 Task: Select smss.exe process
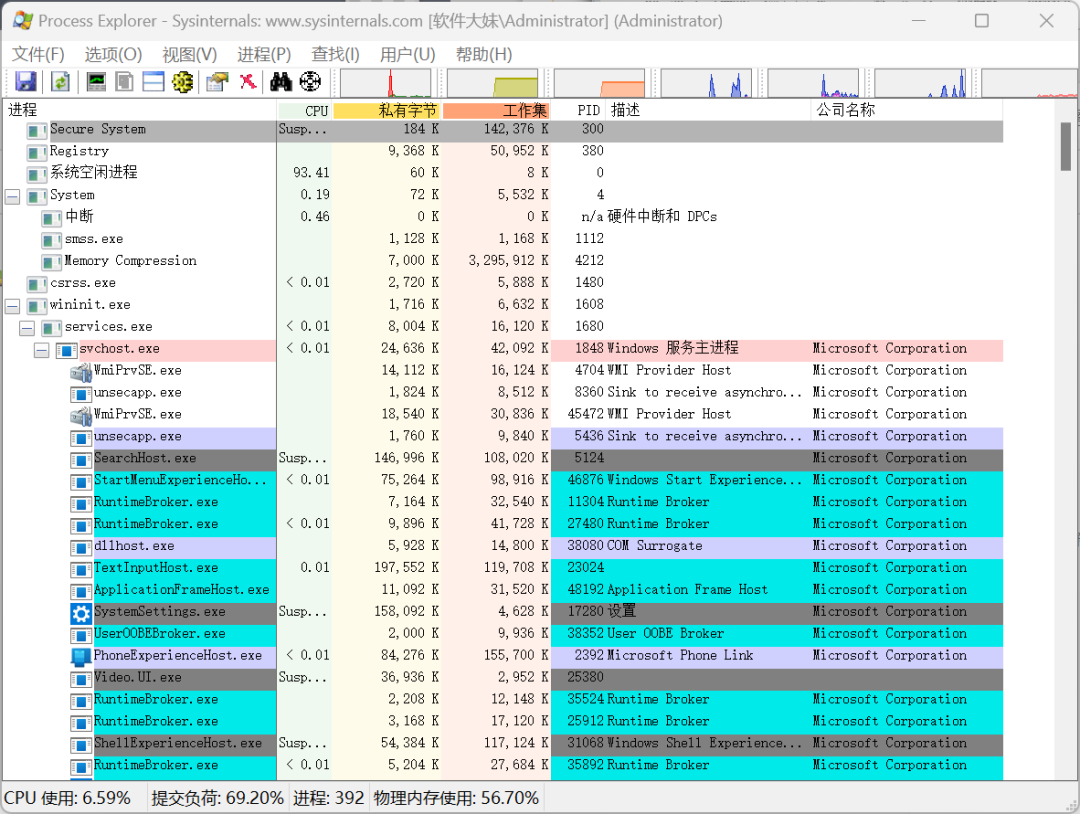[94, 239]
